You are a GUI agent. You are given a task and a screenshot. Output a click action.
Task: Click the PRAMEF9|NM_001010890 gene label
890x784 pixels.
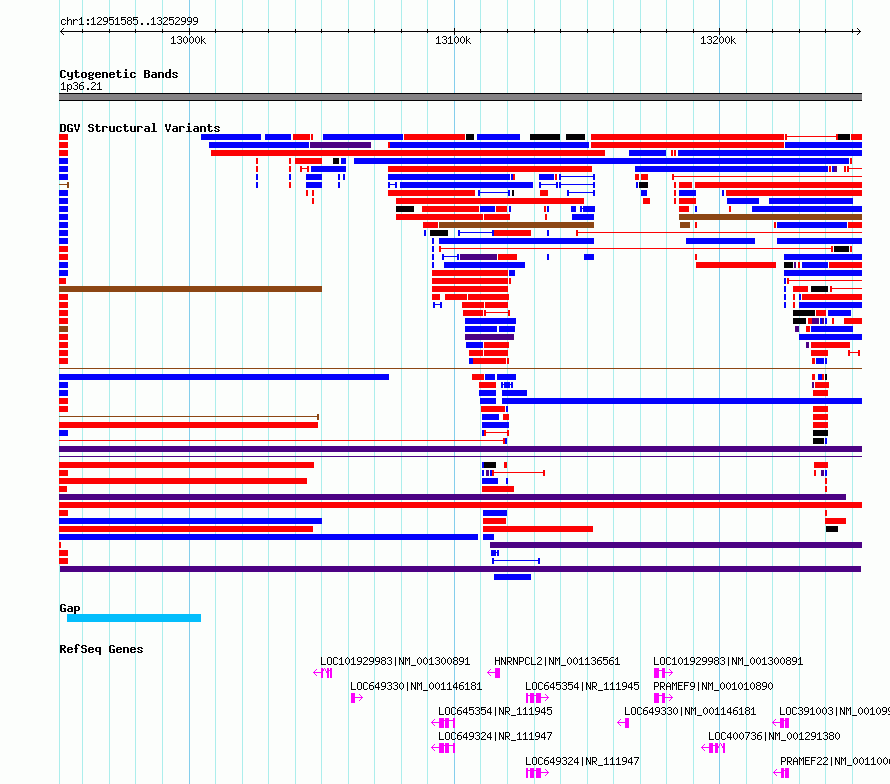point(713,686)
